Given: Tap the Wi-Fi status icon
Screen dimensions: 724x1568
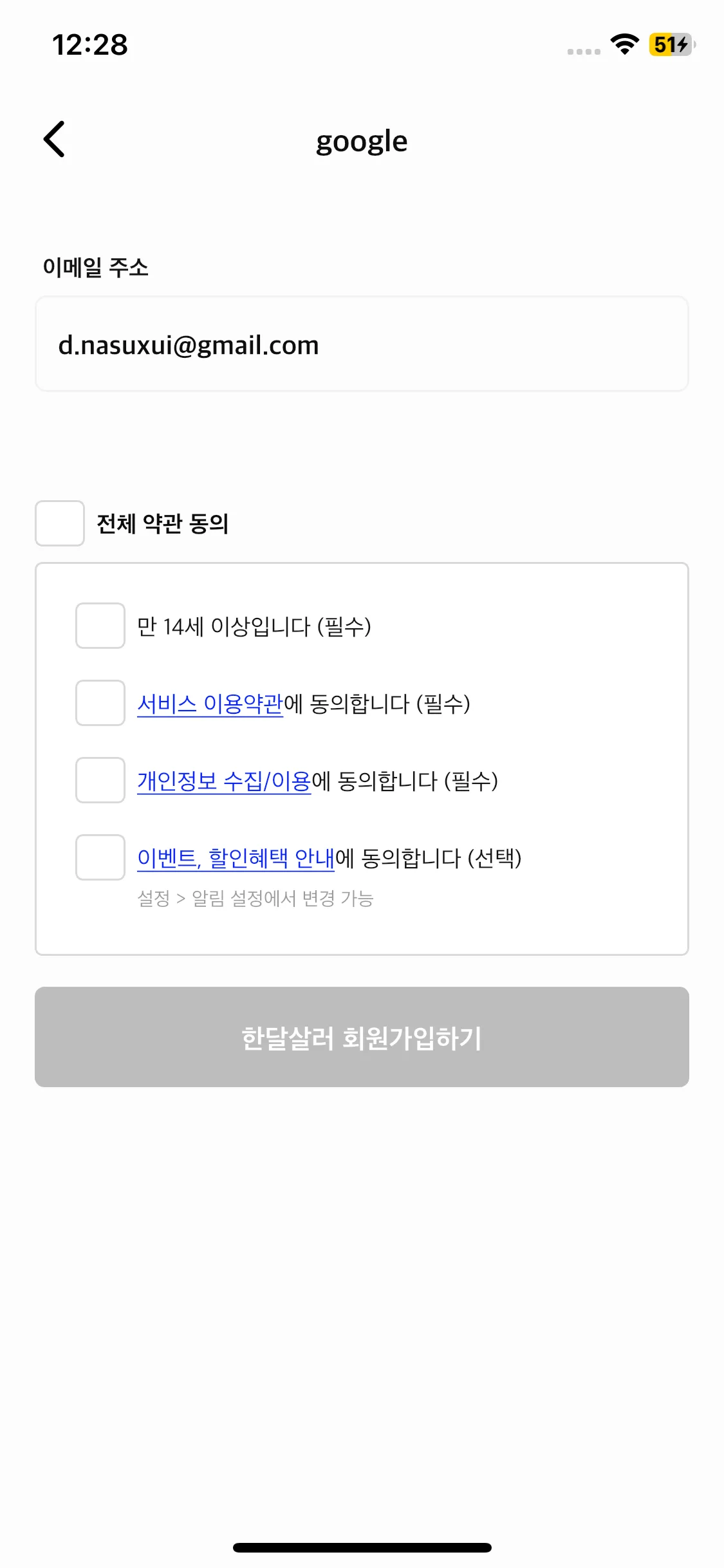Looking at the screenshot, I should tap(624, 44).
